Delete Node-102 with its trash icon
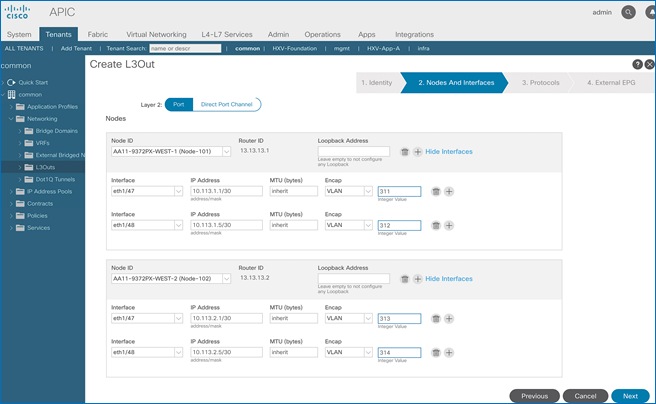Screen dimensions: 656x404 405,279
